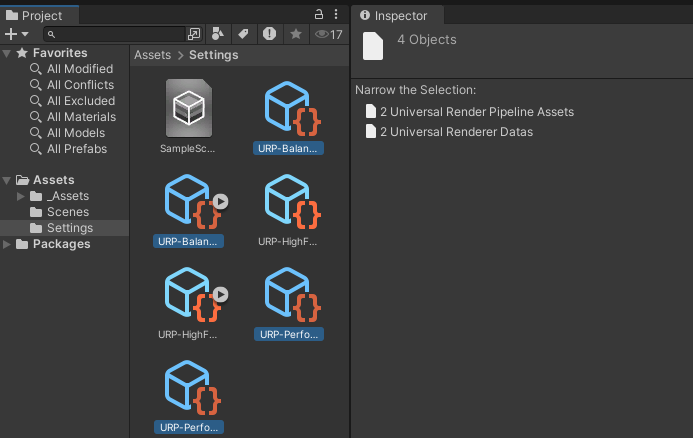
Task: Click Assets in the breadcrumb path
Action: [x=152, y=55]
